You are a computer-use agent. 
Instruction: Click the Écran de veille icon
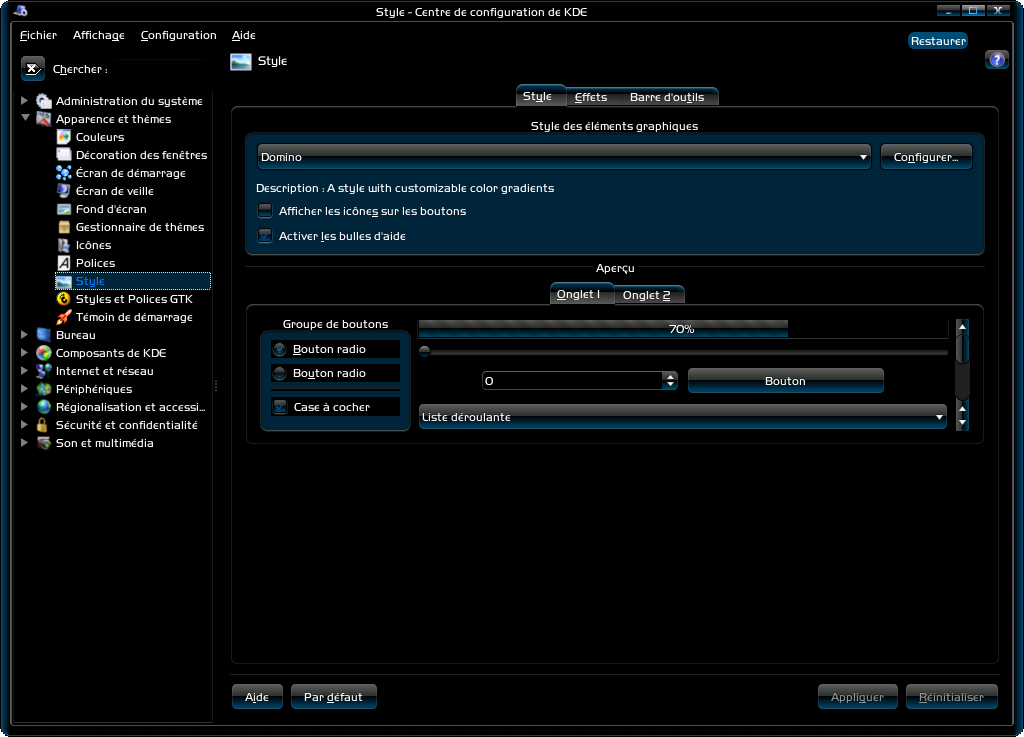[63, 191]
